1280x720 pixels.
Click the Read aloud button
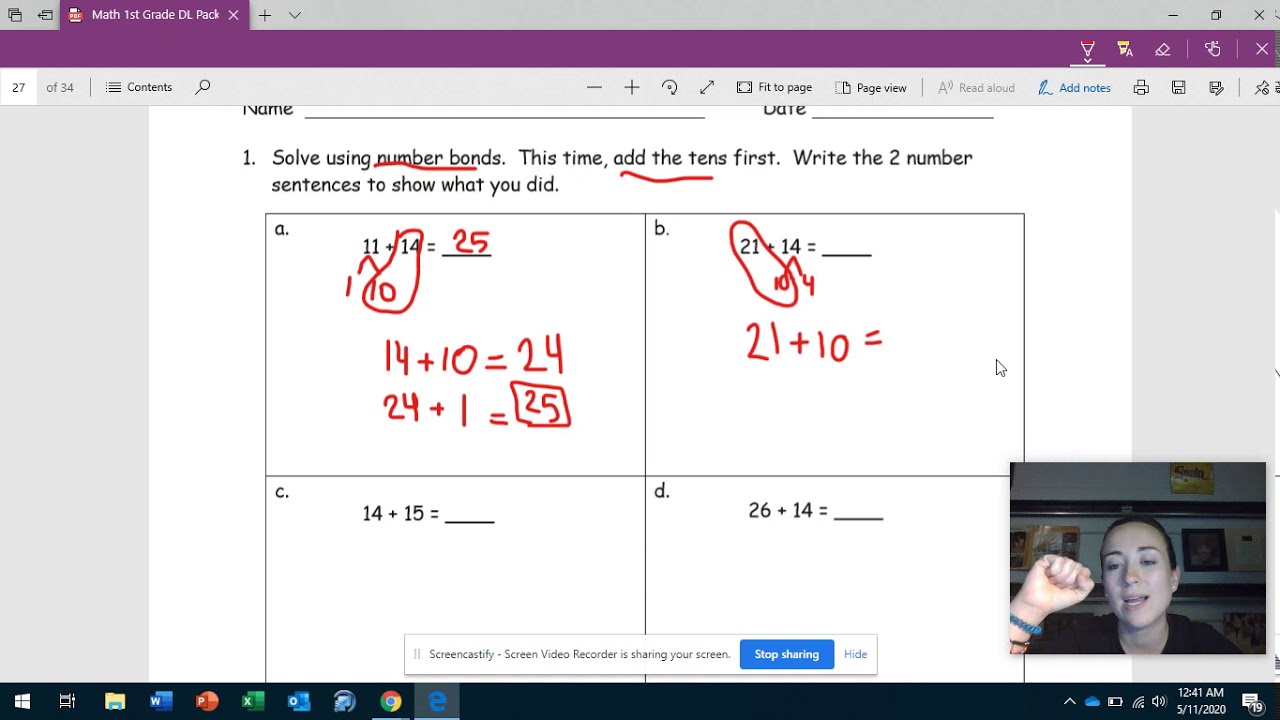(x=976, y=87)
